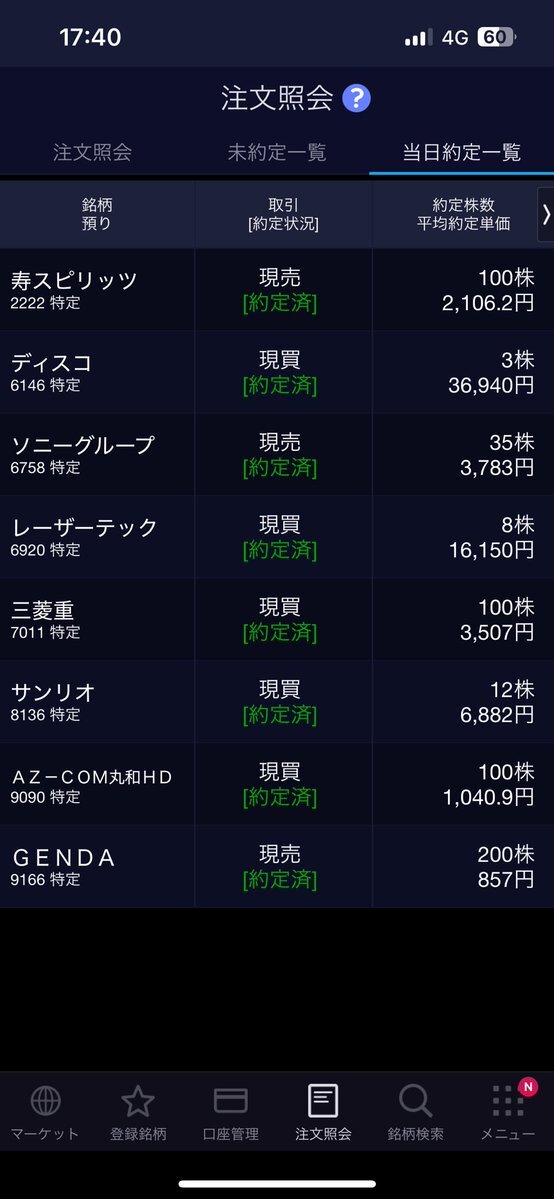Viewport: 554px width, 1199px height.
Task: Open ディスコ 6146 order row
Action: pos(277,372)
